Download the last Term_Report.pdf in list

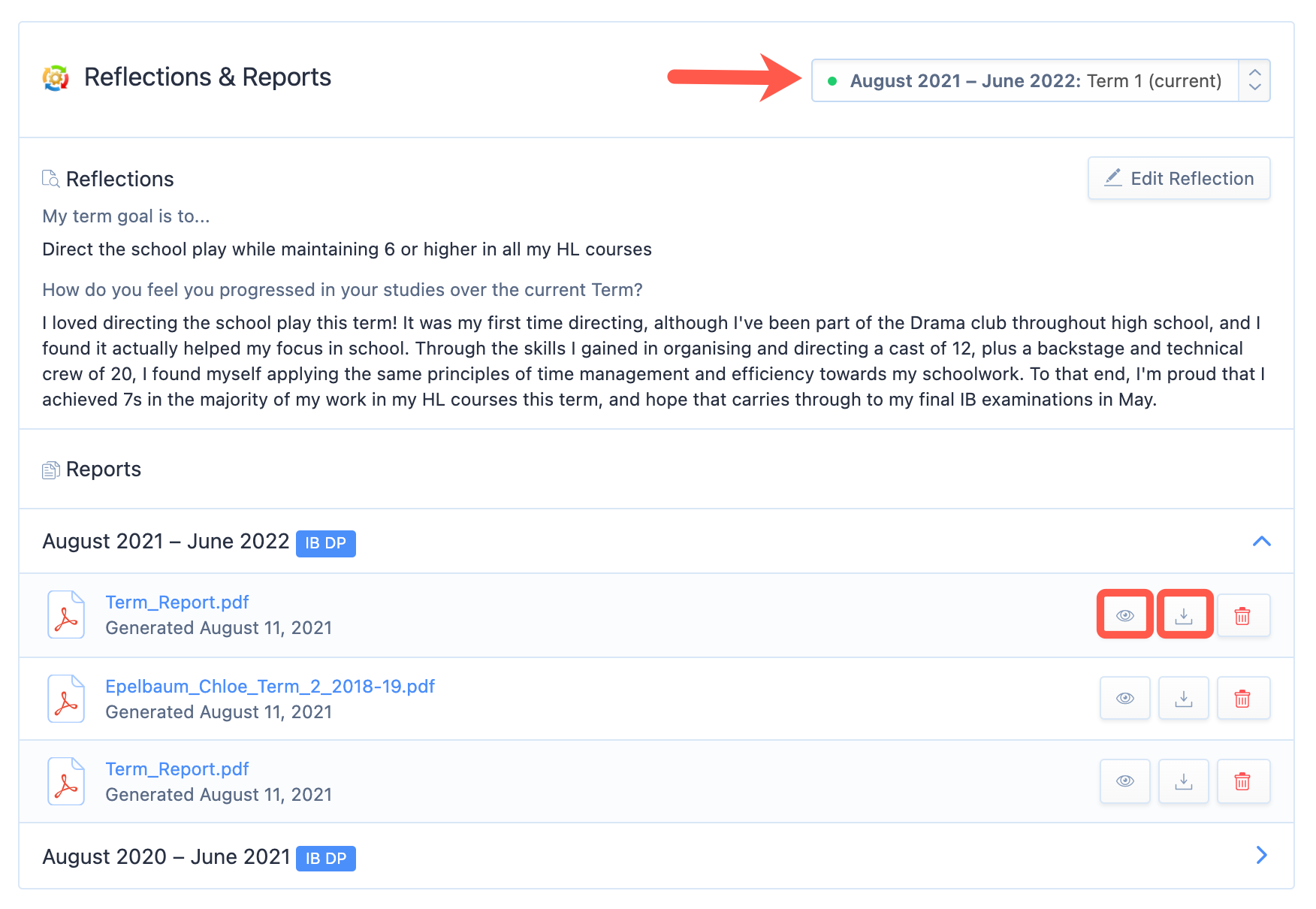point(1184,781)
